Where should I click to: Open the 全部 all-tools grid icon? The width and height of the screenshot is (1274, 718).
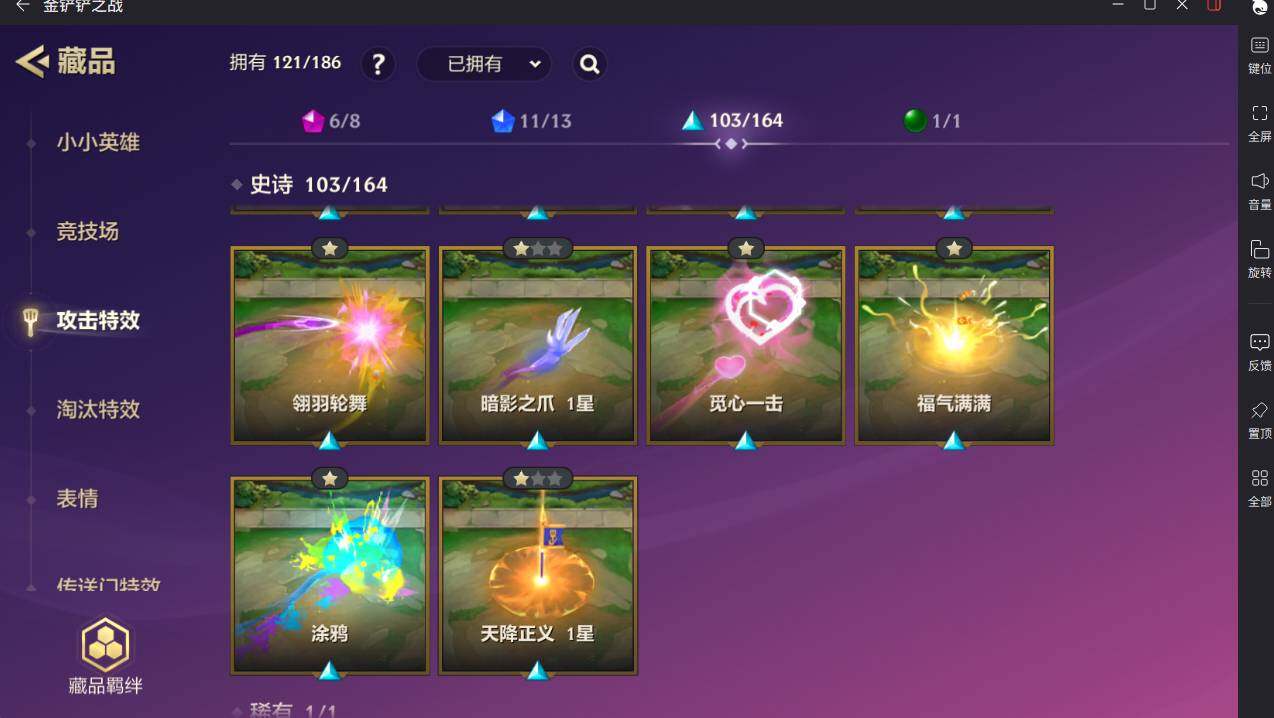[x=1260, y=478]
